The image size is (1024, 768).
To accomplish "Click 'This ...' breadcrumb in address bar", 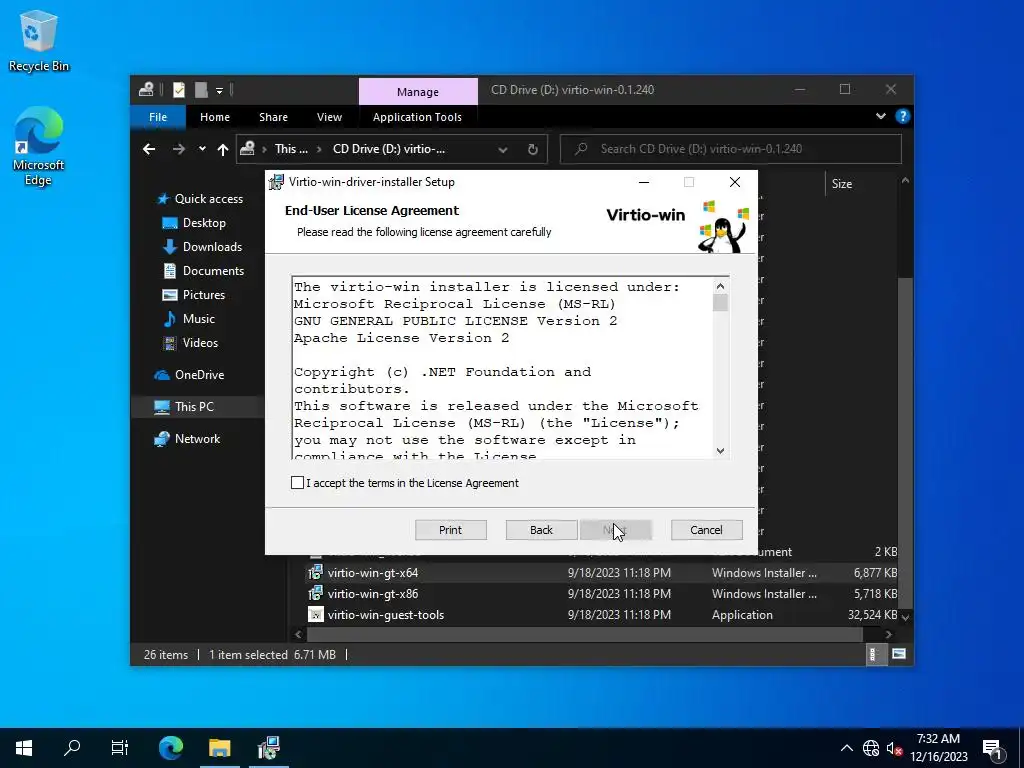I will 291,149.
